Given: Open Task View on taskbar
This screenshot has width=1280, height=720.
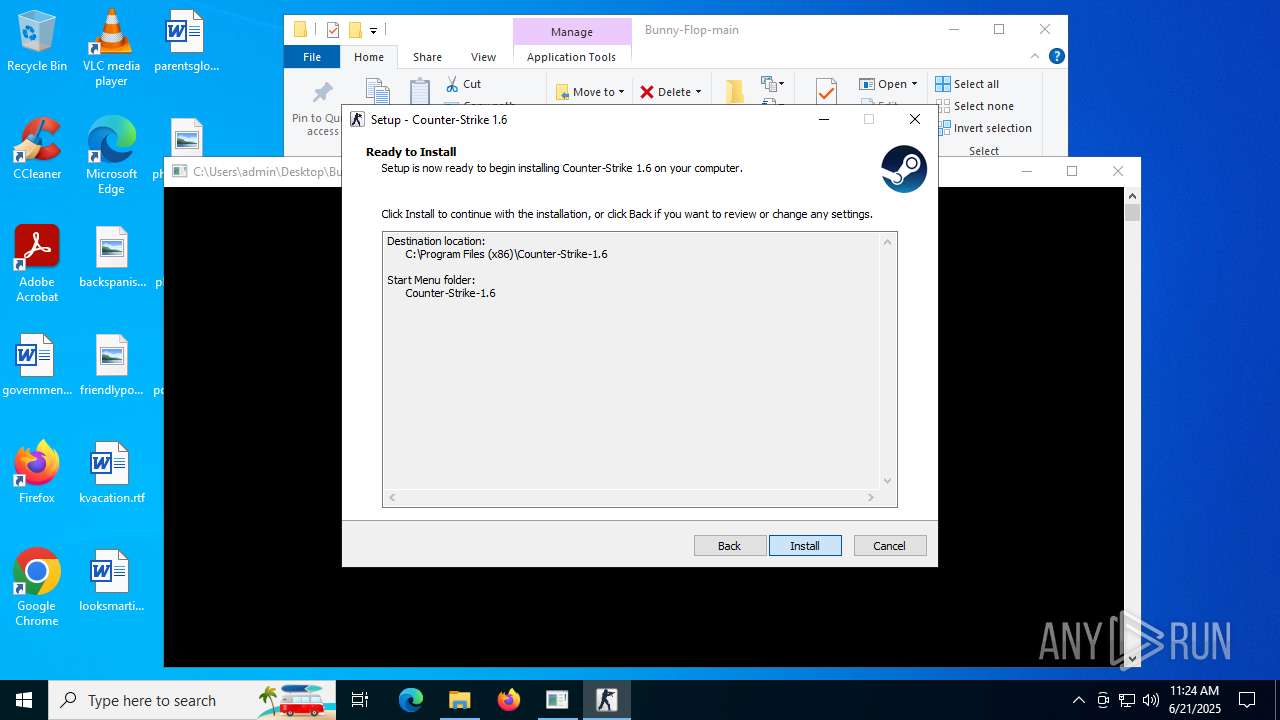Looking at the screenshot, I should click(x=360, y=700).
